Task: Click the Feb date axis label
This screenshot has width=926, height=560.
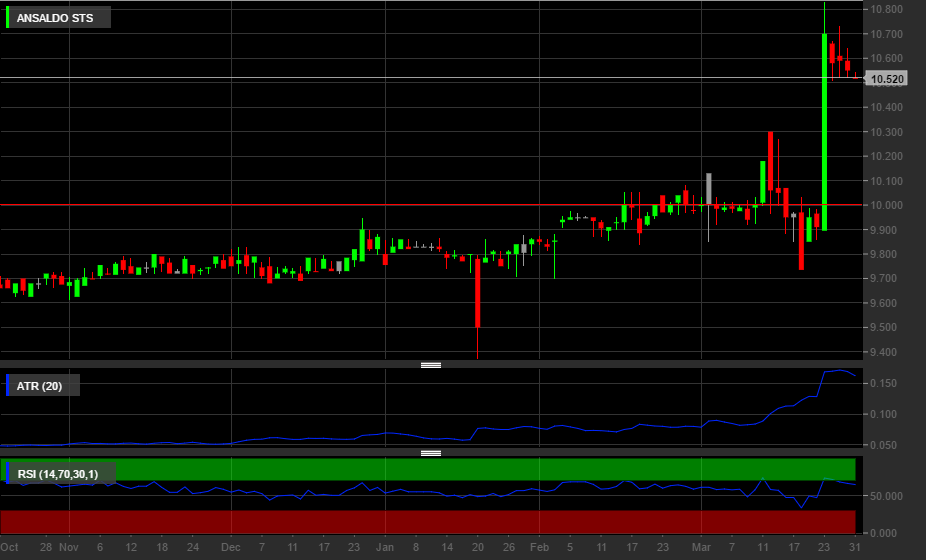Action: 539,547
